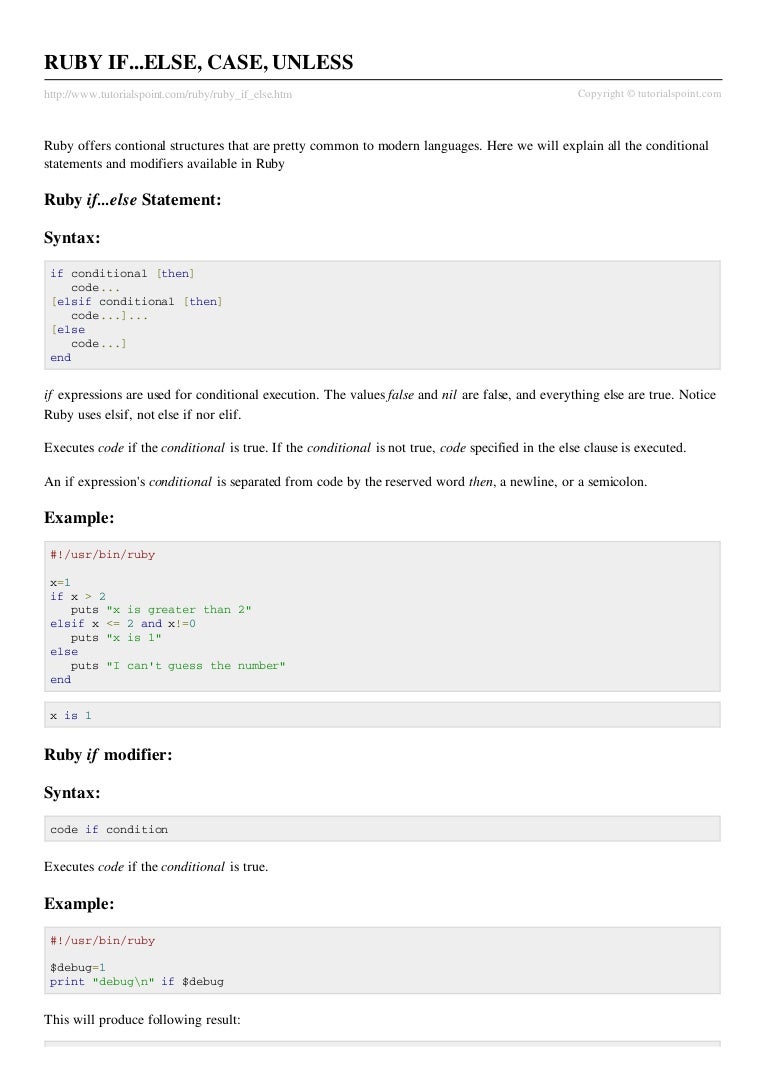Click the sentence 'This will produce following result:'
This screenshot has height=1087, width=768.
tap(142, 1020)
